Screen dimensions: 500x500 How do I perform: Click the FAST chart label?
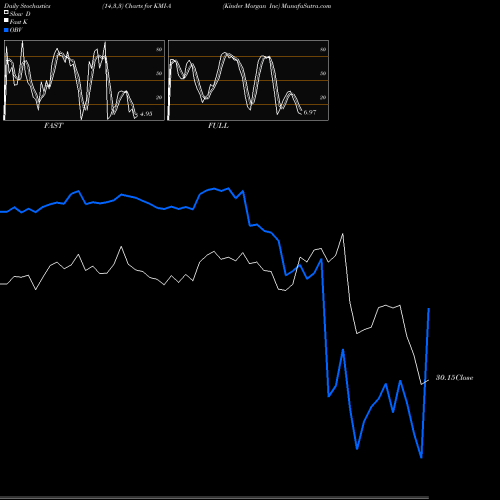coord(53,125)
